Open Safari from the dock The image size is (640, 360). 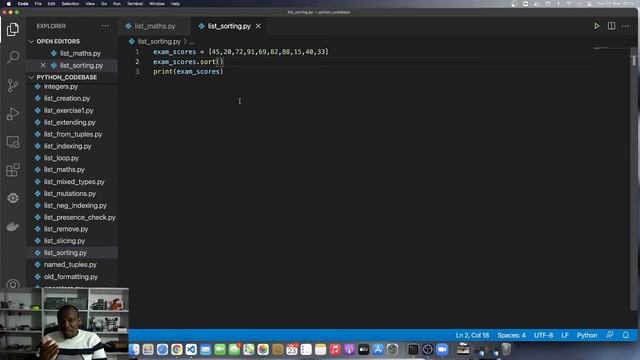point(162,349)
